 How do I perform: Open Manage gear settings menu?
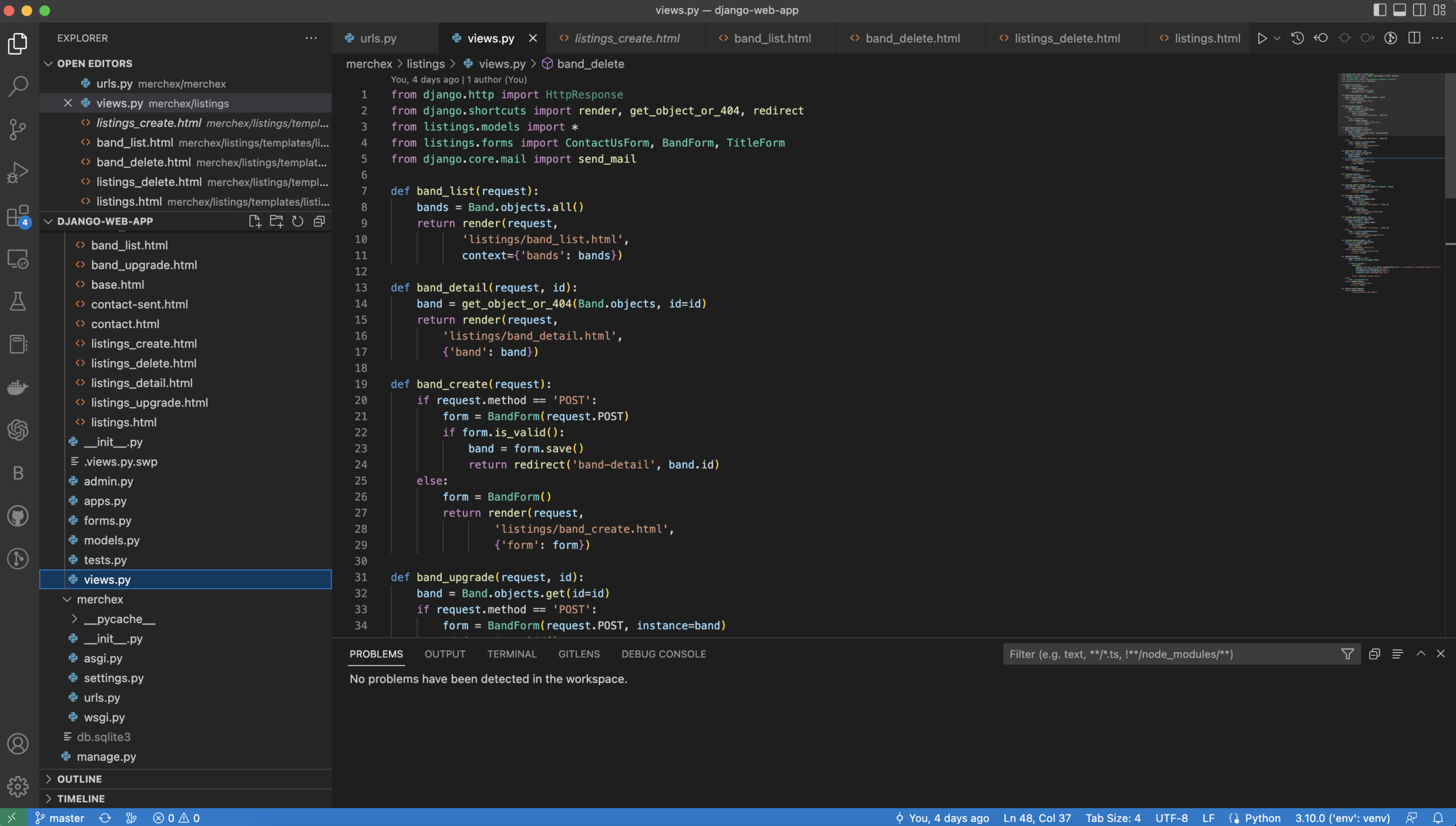18,787
